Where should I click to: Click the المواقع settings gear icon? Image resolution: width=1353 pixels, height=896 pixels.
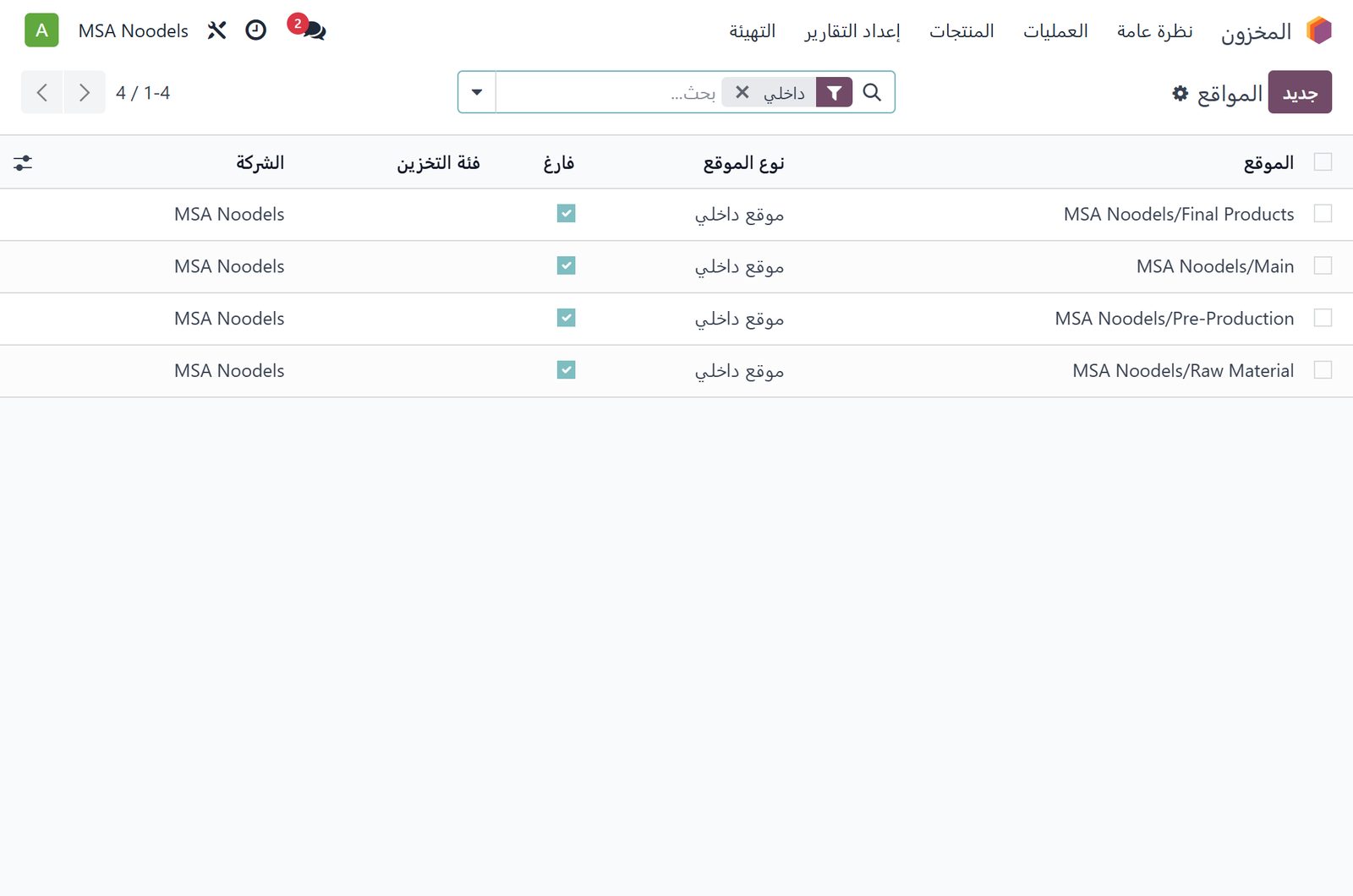click(1180, 93)
